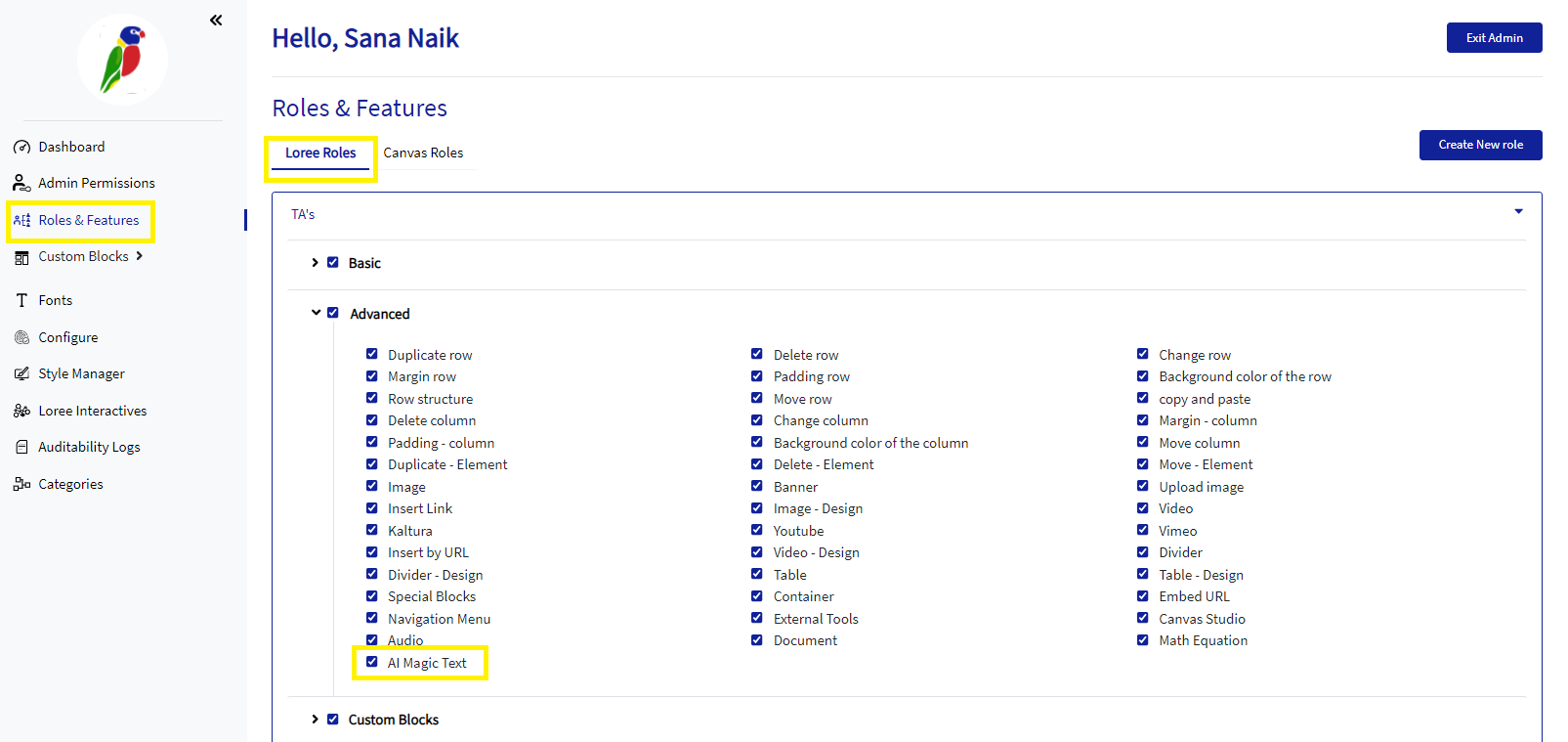Collapse the sidebar with the double-chevron icon
The image size is (1568, 742).
[216, 20]
